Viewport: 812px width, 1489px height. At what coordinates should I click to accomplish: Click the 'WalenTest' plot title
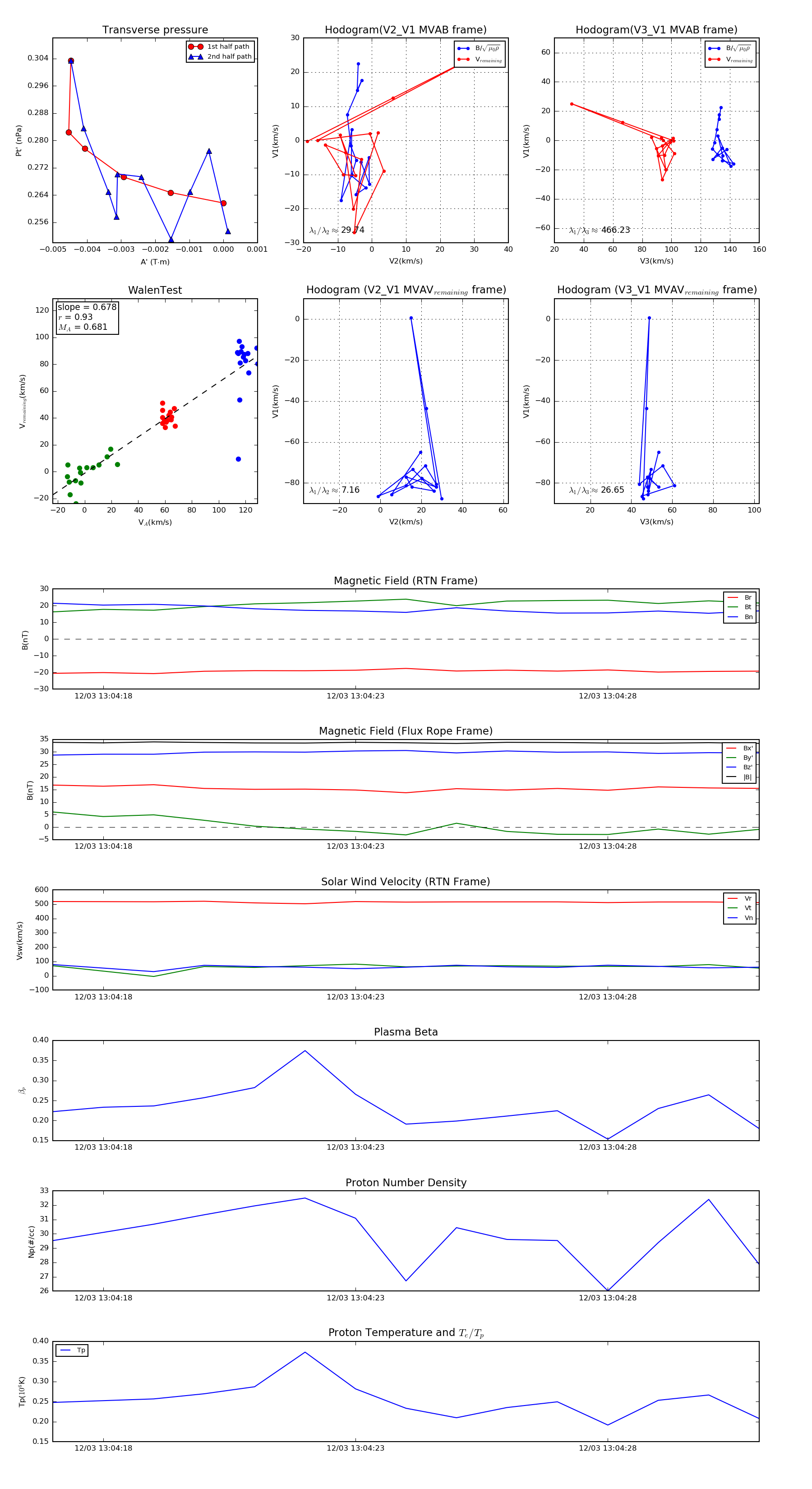click(x=155, y=290)
